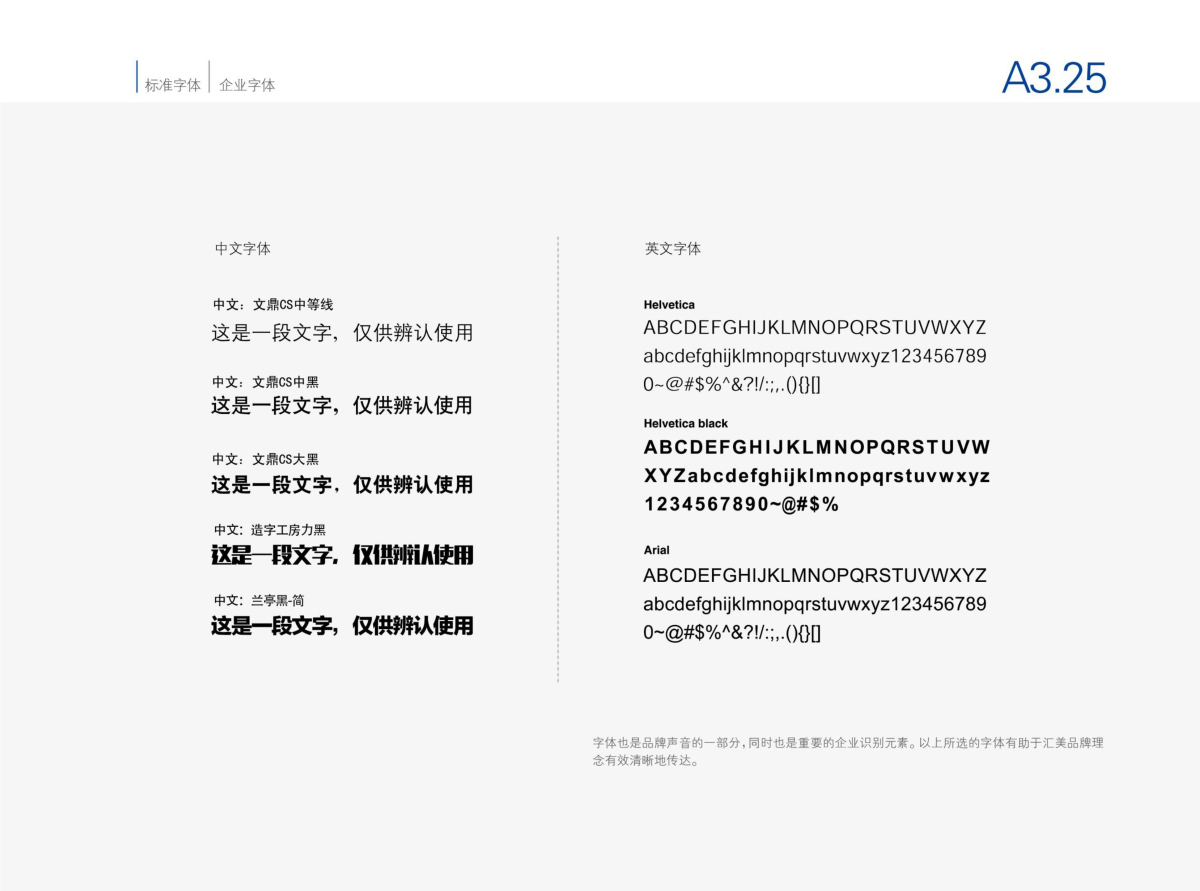
Task: Select the 中文字体 section heading
Action: [x=242, y=249]
